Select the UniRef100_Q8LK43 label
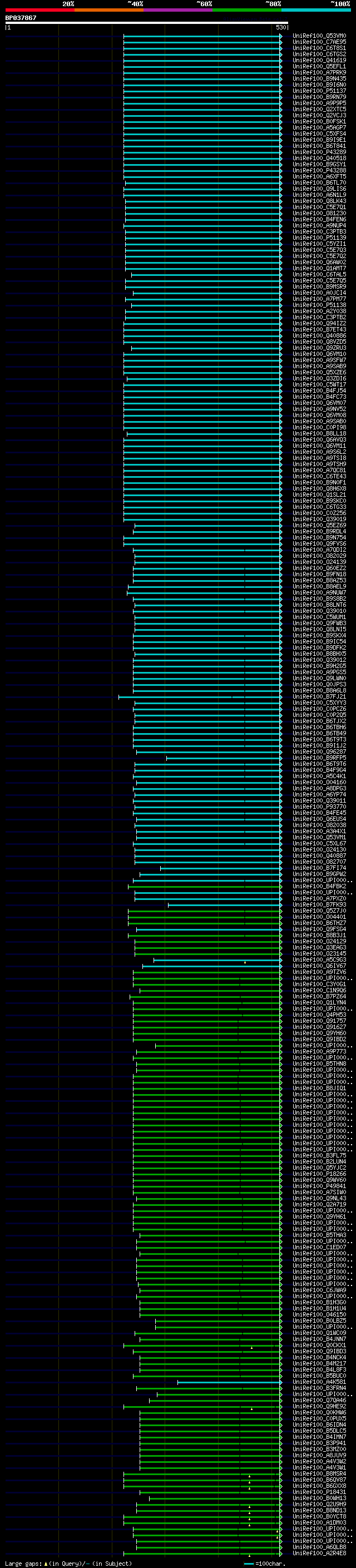 (x=319, y=201)
